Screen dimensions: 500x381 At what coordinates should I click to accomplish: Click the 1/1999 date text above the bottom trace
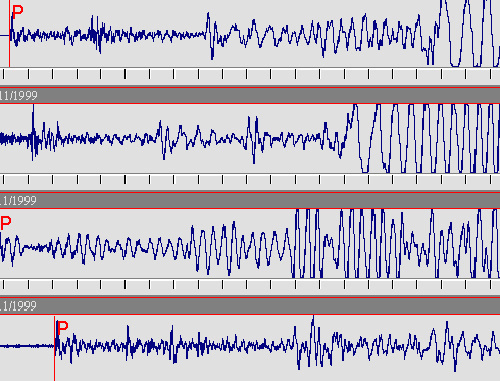pyautogui.click(x=18, y=306)
